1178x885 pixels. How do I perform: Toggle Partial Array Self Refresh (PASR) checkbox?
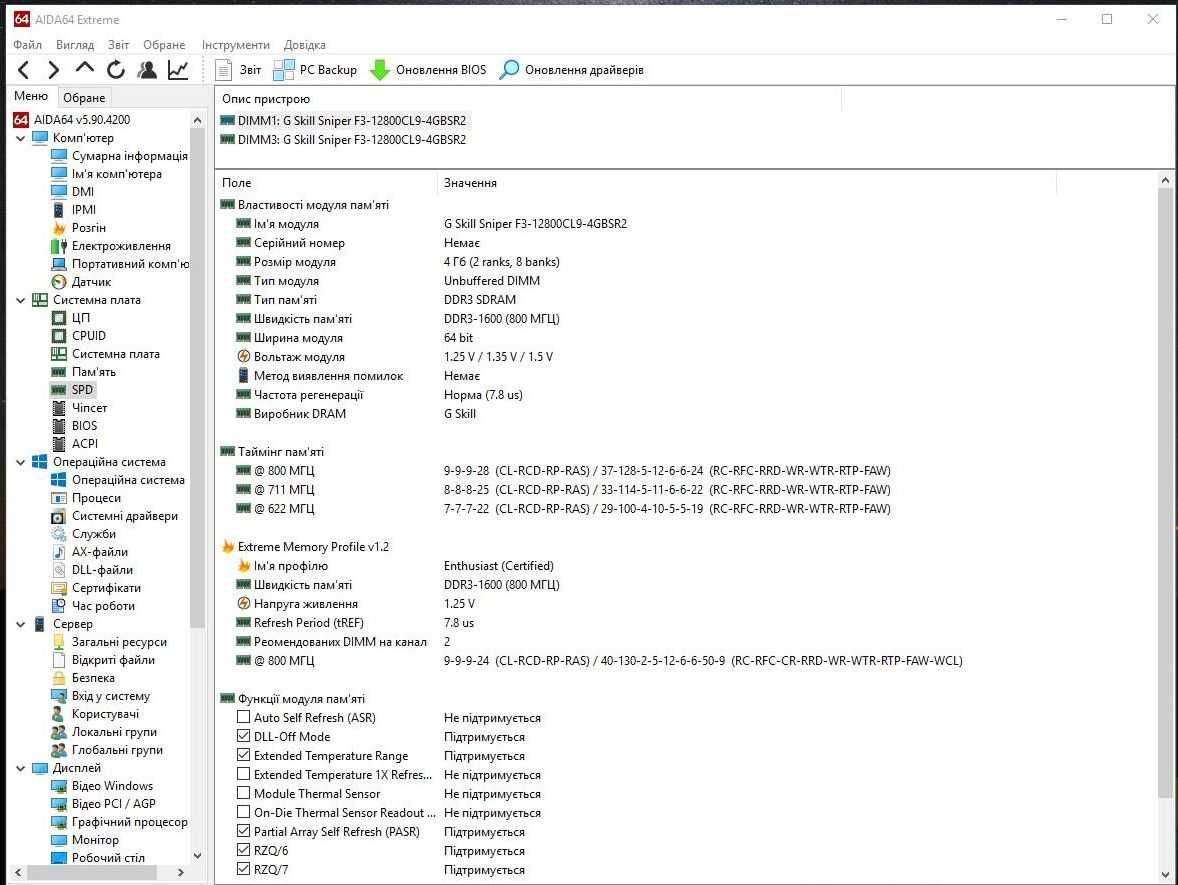[x=243, y=831]
